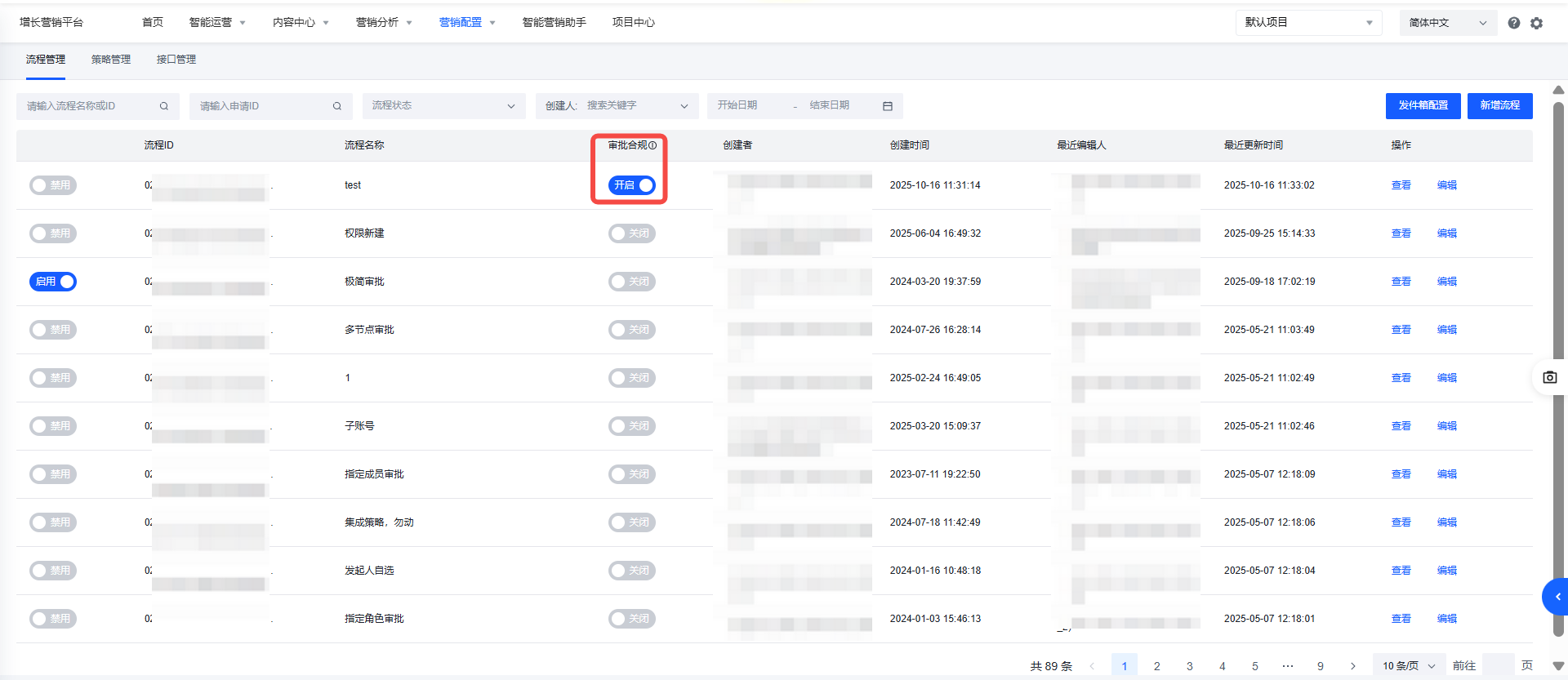Screen dimensions: 1568x680
Task: Switch to the 接口管理 tab
Action: 176,60
